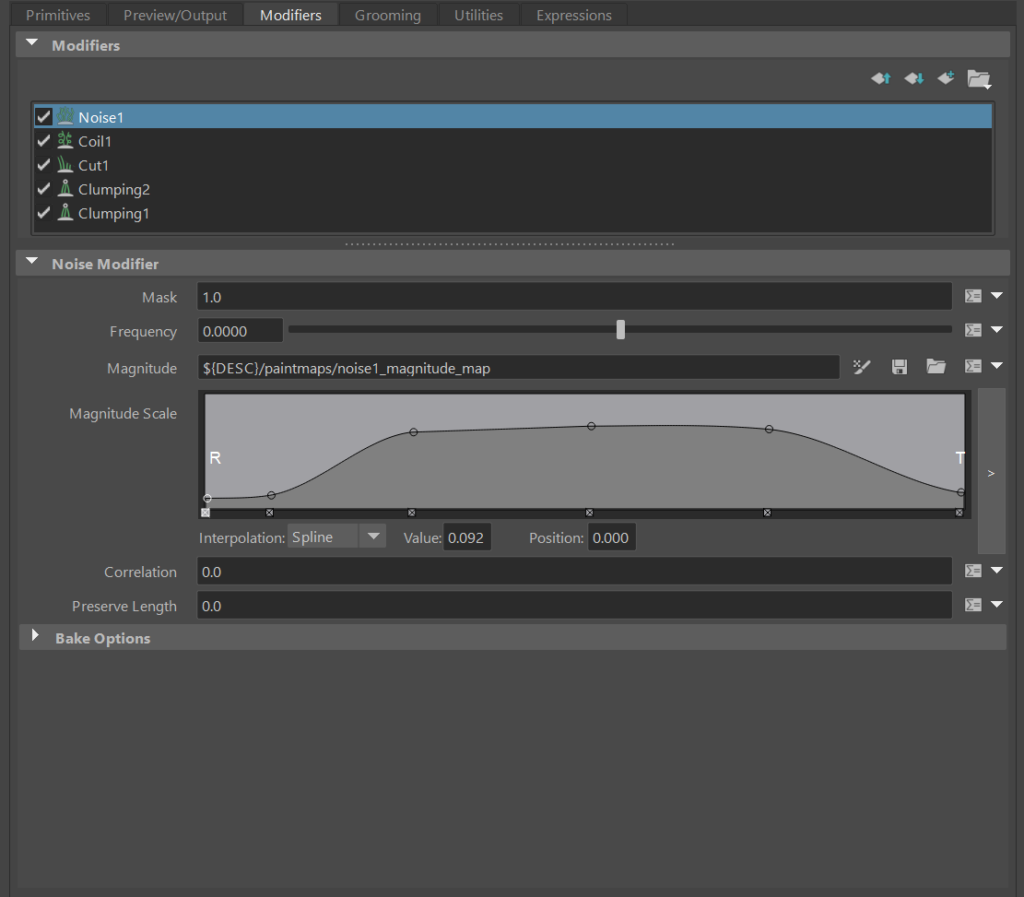
Task: Click the Frequency slider handle
Action: [620, 330]
